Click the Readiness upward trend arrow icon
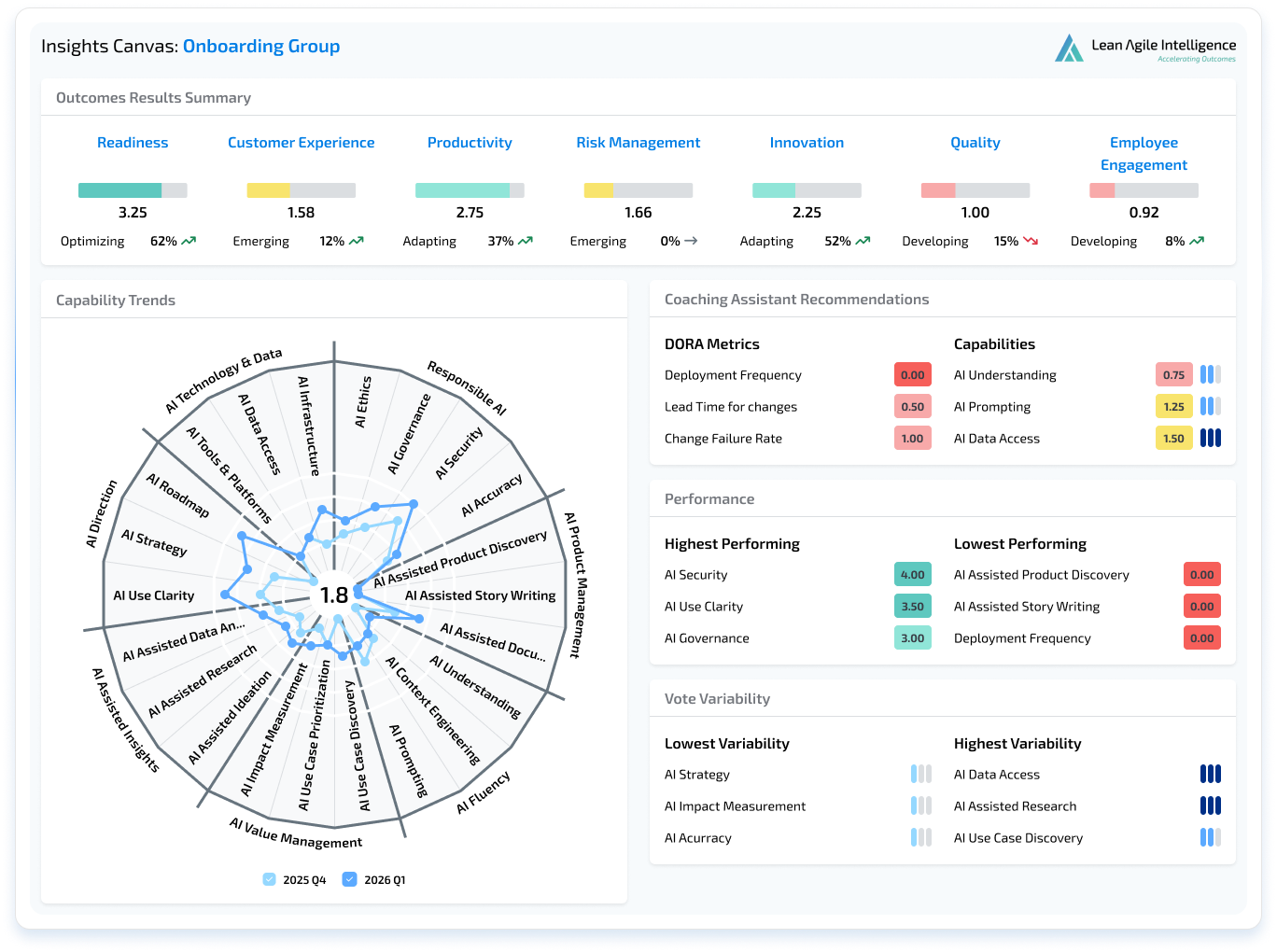 pyautogui.click(x=187, y=241)
